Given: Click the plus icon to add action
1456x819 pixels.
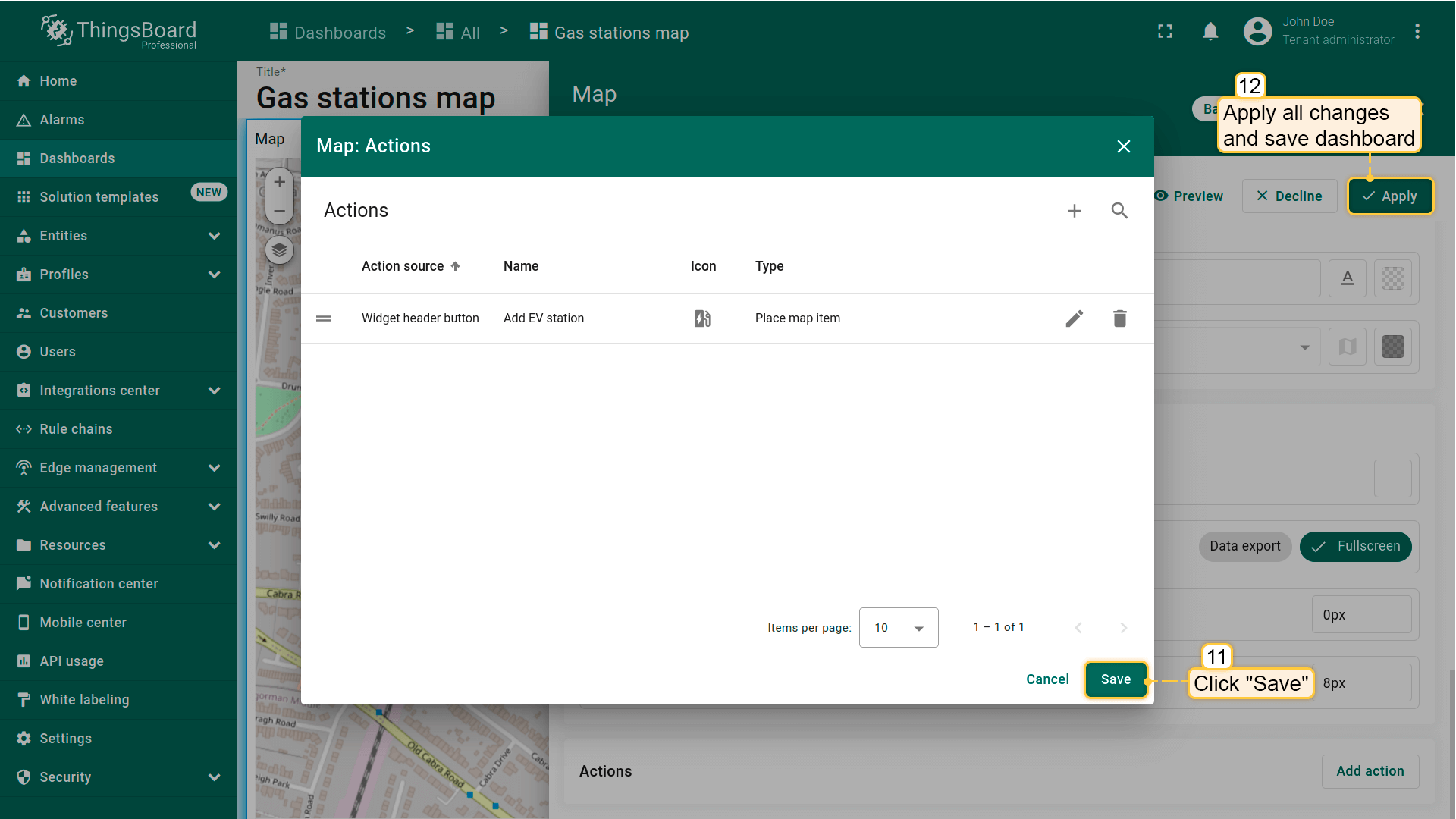Looking at the screenshot, I should click(x=1074, y=211).
